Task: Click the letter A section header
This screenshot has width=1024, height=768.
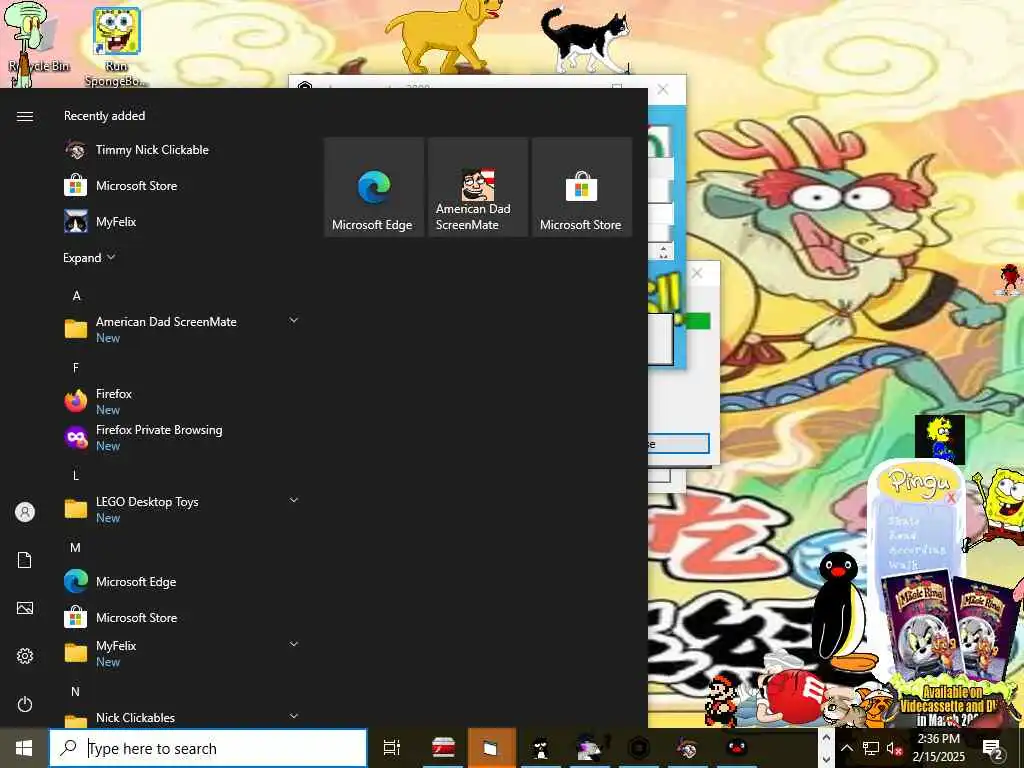Action: tap(76, 296)
